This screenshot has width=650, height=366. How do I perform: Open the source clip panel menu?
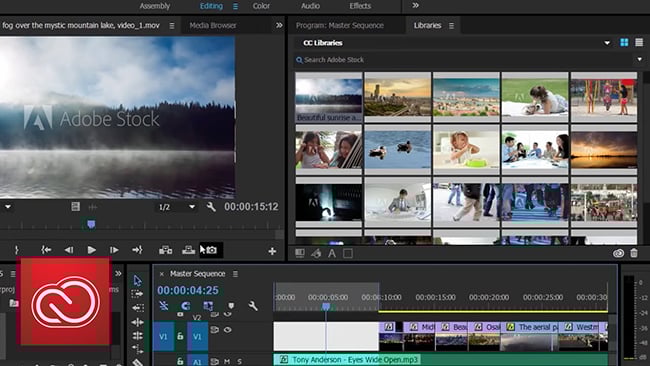coord(172,26)
